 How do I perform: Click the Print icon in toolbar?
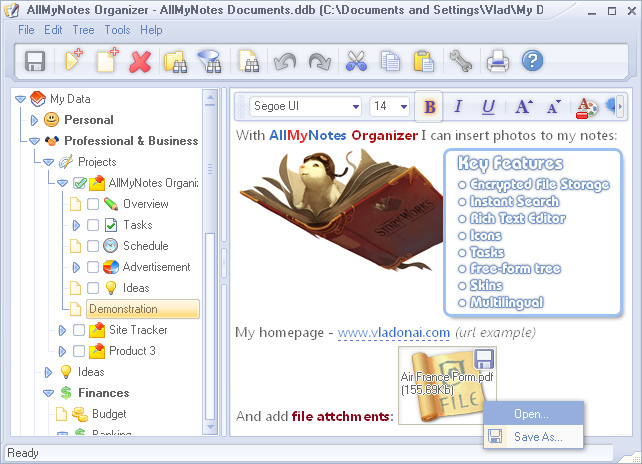(x=497, y=62)
